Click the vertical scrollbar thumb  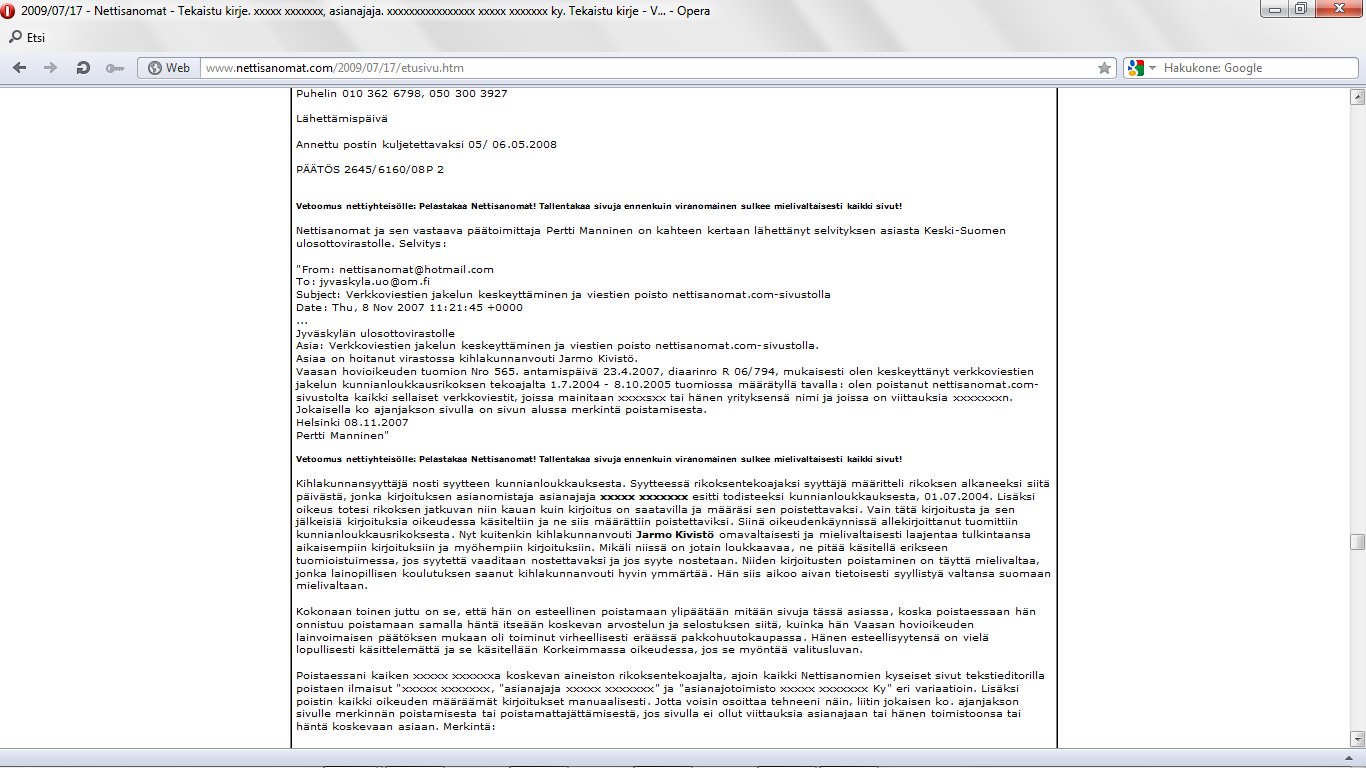point(1357,542)
